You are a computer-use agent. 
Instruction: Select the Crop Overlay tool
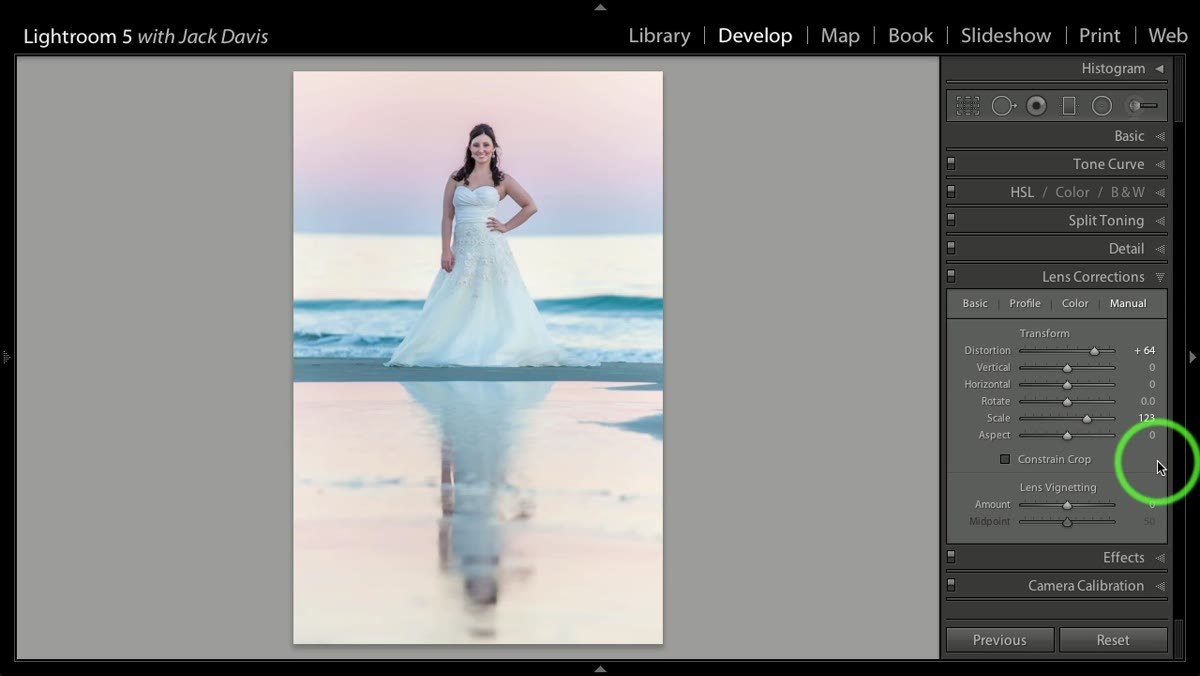[967, 105]
